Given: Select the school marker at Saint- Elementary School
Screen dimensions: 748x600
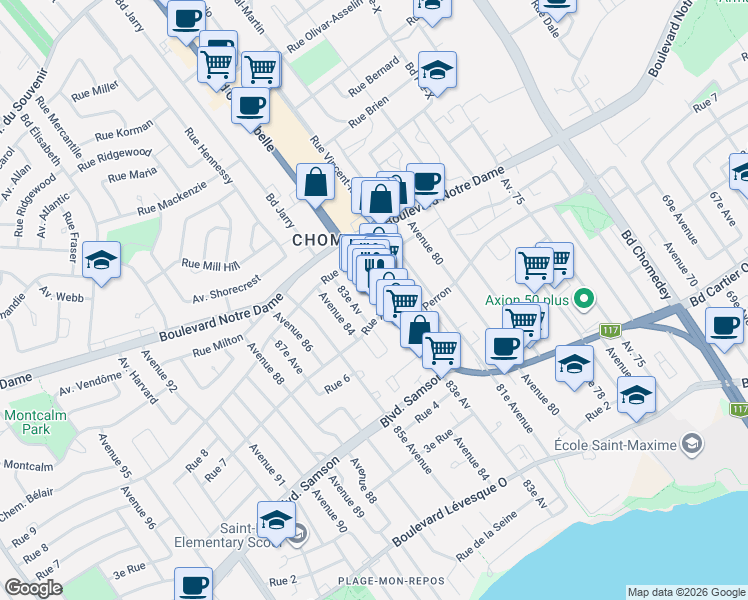Looking at the screenshot, I should tap(276, 521).
